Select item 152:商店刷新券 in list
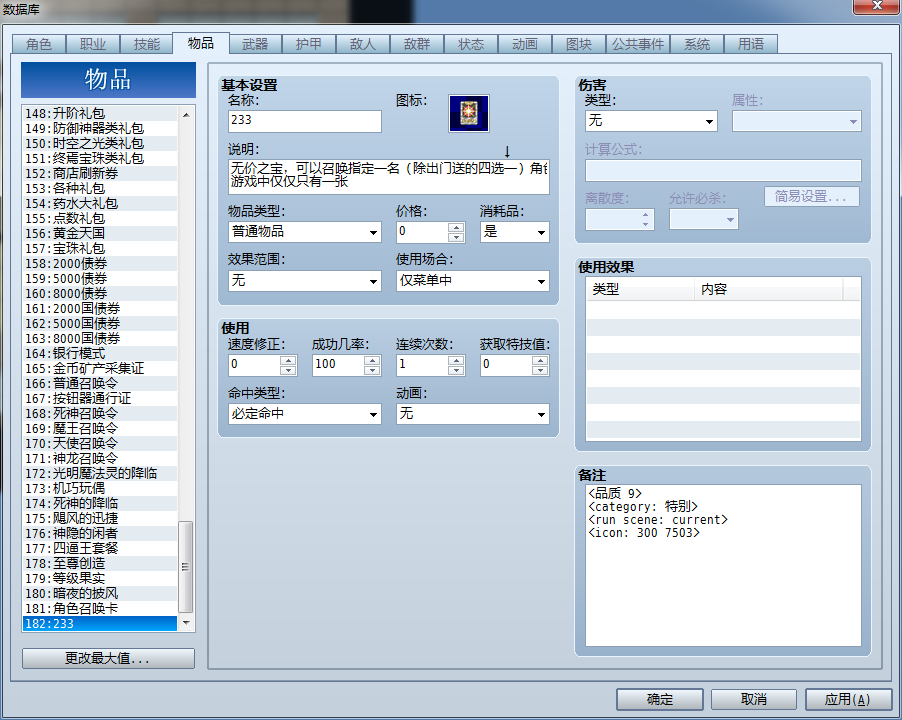Screen dimensions: 902x720 [100, 173]
